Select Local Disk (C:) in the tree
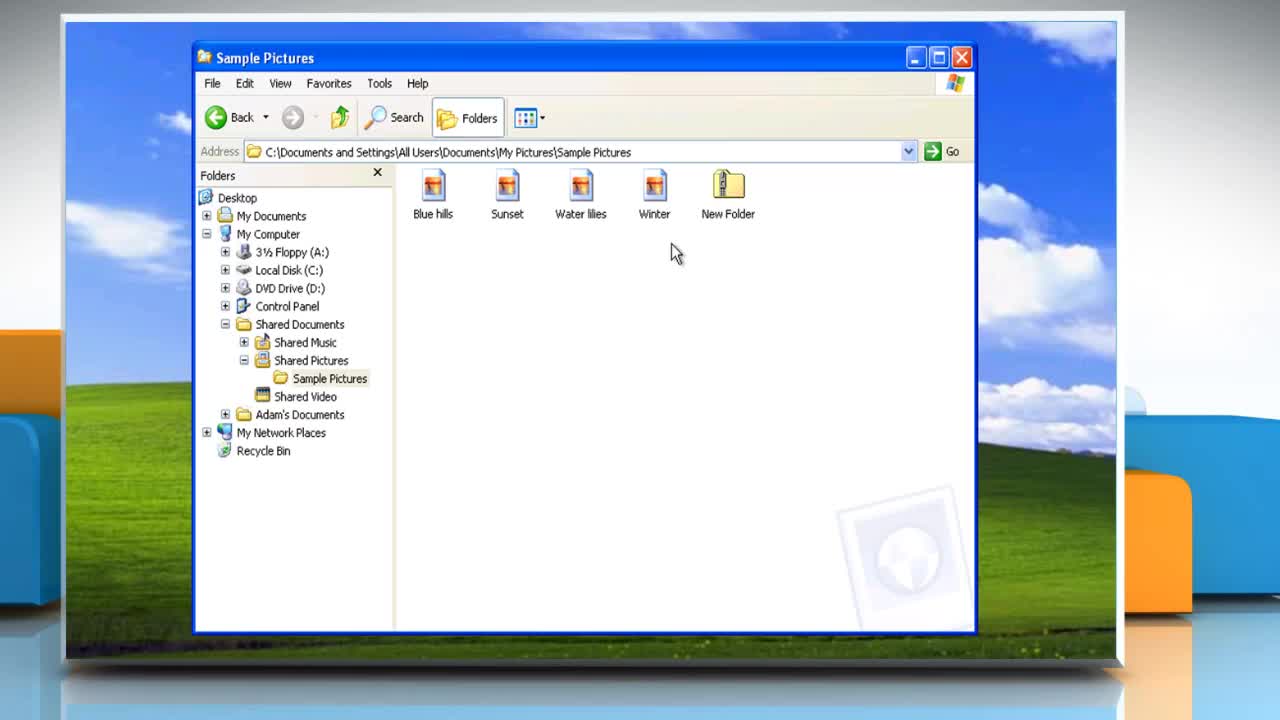The height and width of the screenshot is (720, 1280). (289, 270)
